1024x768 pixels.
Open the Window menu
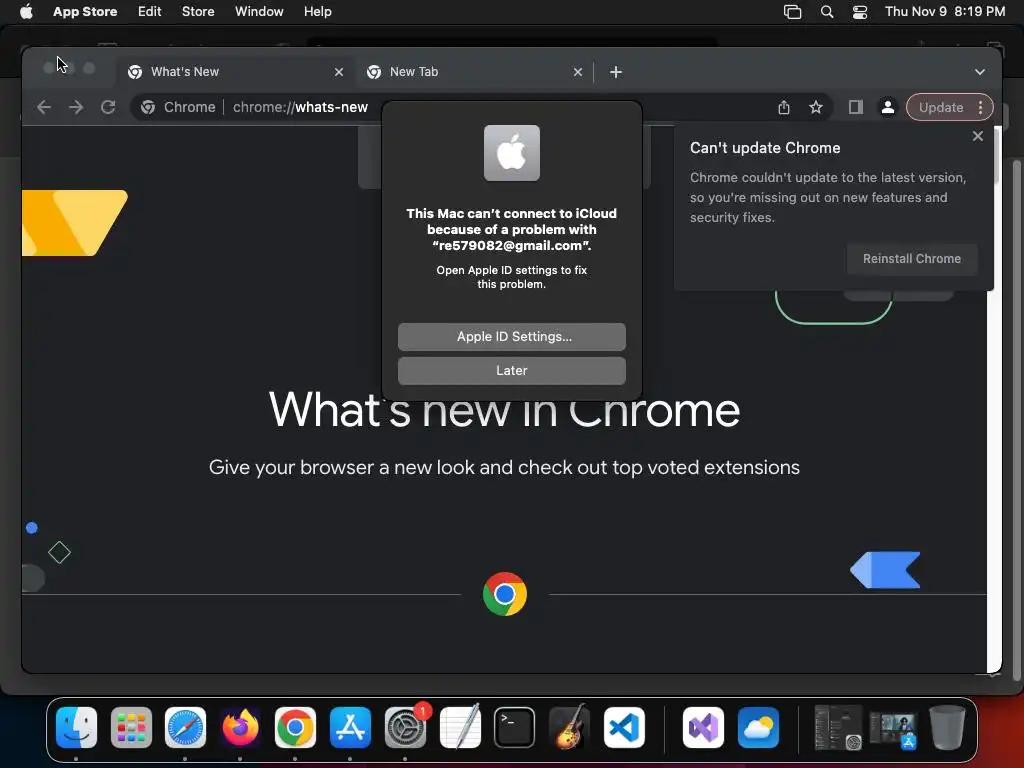pyautogui.click(x=259, y=11)
